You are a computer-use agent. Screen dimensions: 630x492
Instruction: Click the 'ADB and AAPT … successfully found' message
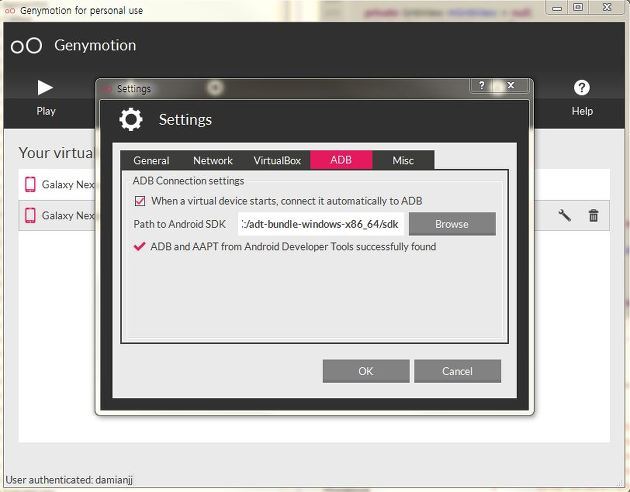293,246
